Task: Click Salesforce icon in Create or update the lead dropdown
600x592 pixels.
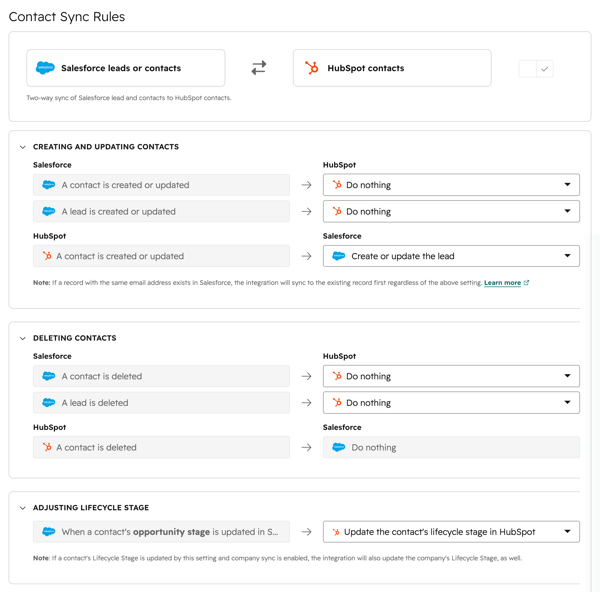Action: [339, 256]
